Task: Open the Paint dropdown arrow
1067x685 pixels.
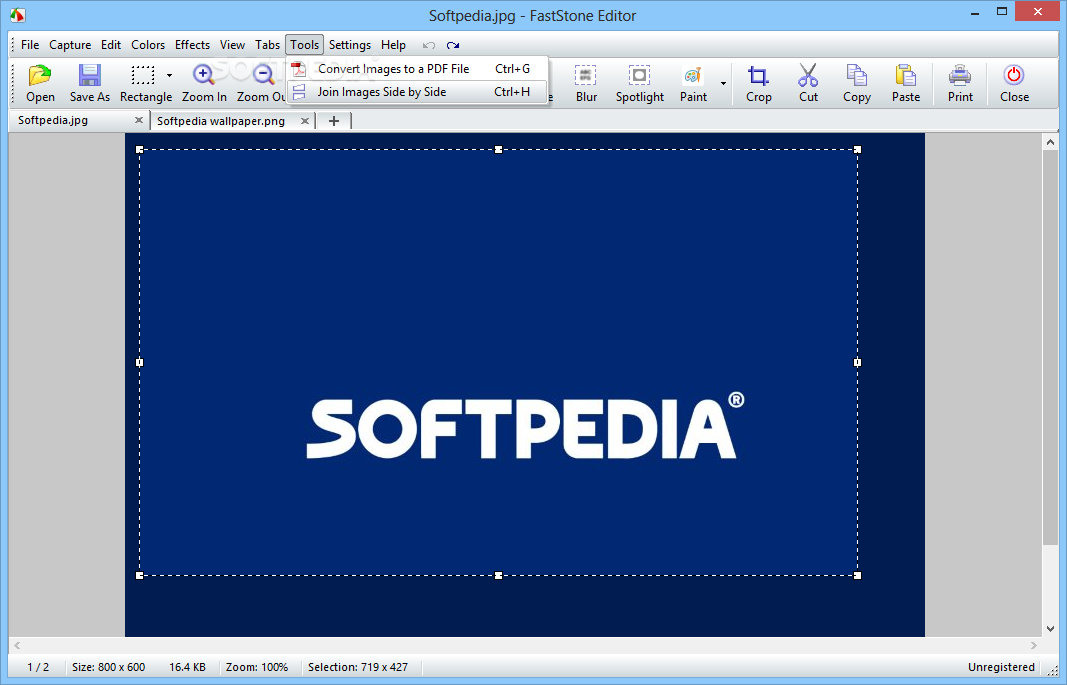Action: 723,84
